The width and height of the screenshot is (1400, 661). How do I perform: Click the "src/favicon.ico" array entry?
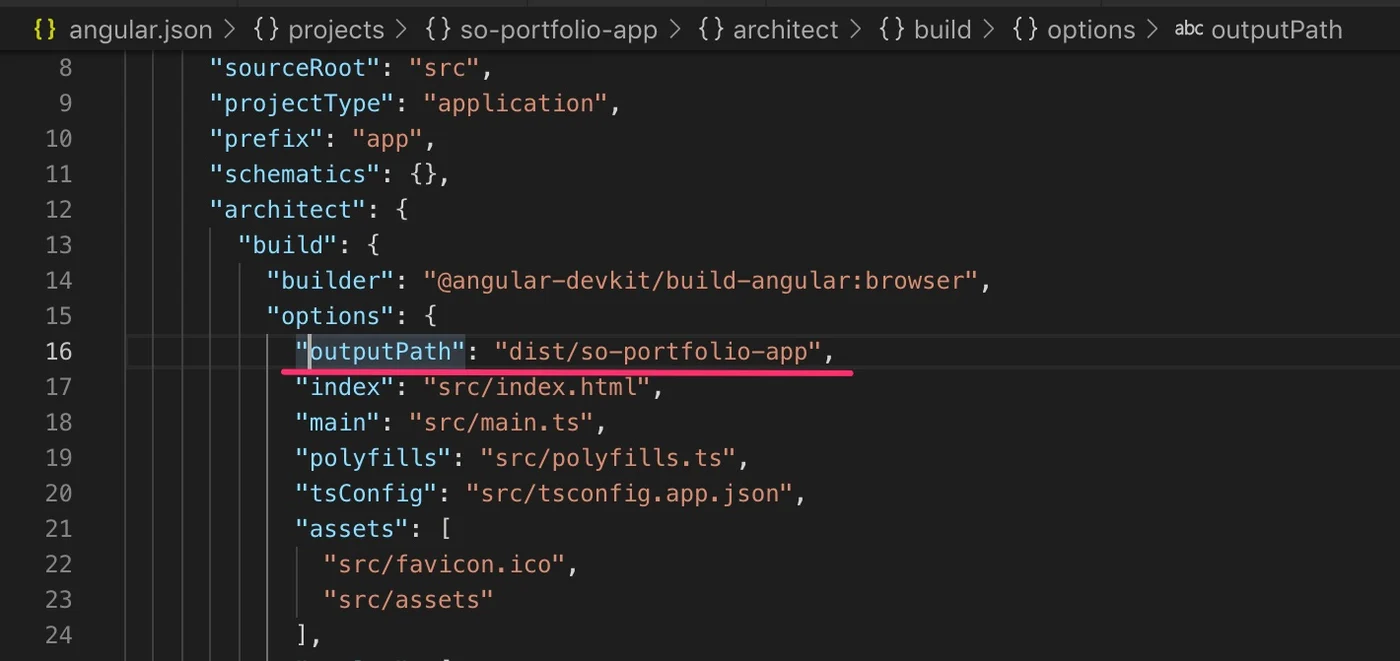(445, 564)
